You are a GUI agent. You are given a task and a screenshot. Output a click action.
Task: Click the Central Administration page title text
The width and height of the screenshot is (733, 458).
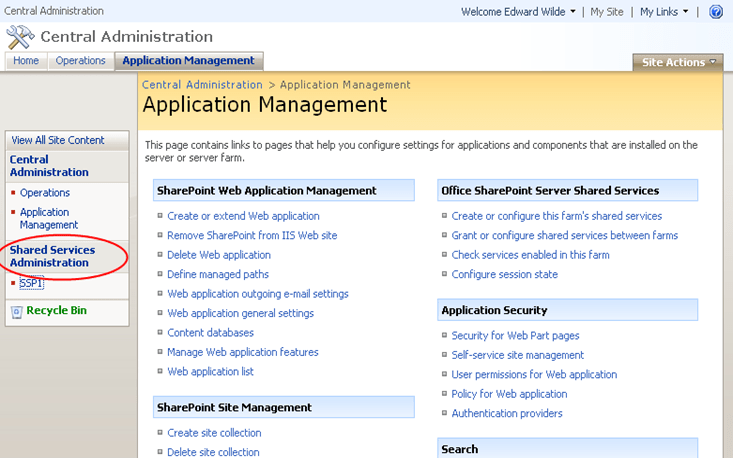coord(127,36)
